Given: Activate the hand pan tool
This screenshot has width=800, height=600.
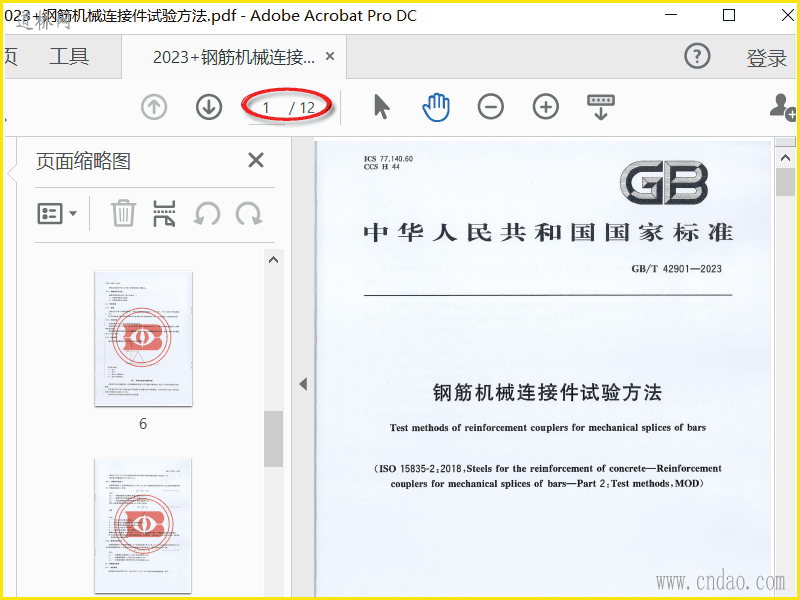Looking at the screenshot, I should pos(436,107).
